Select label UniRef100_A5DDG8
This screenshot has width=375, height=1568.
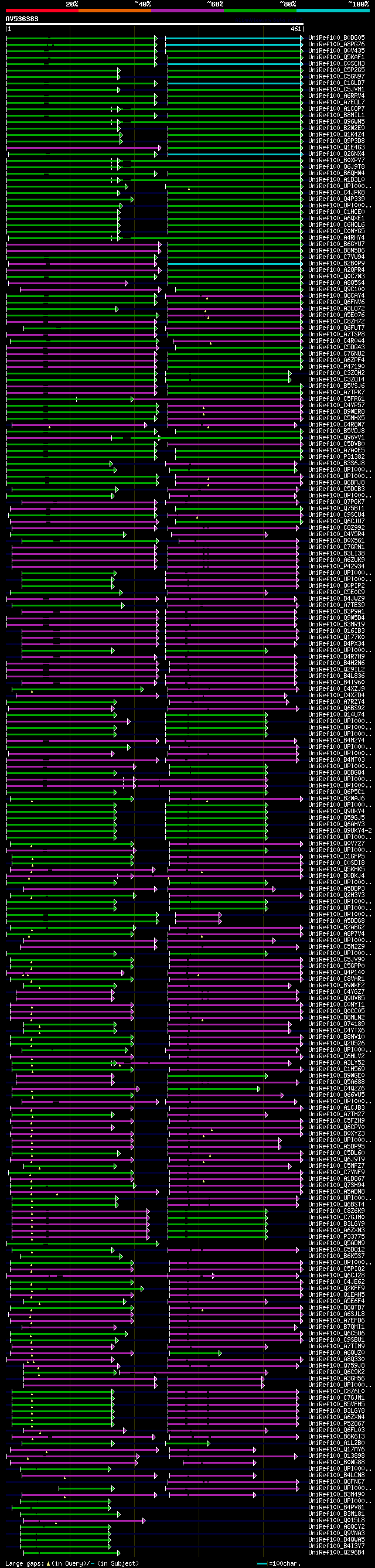point(337,922)
